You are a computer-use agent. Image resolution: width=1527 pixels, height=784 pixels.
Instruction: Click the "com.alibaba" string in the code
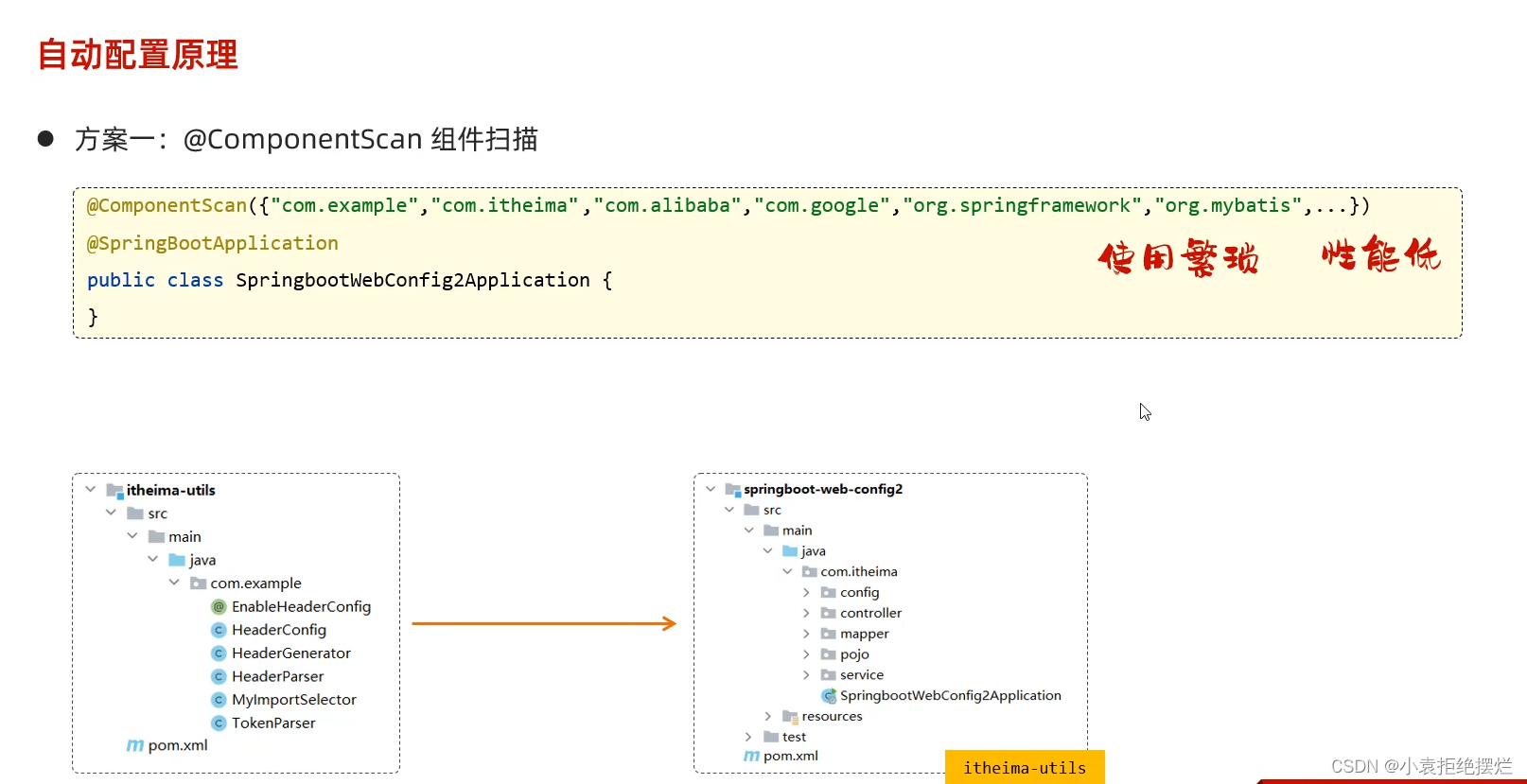(x=667, y=205)
